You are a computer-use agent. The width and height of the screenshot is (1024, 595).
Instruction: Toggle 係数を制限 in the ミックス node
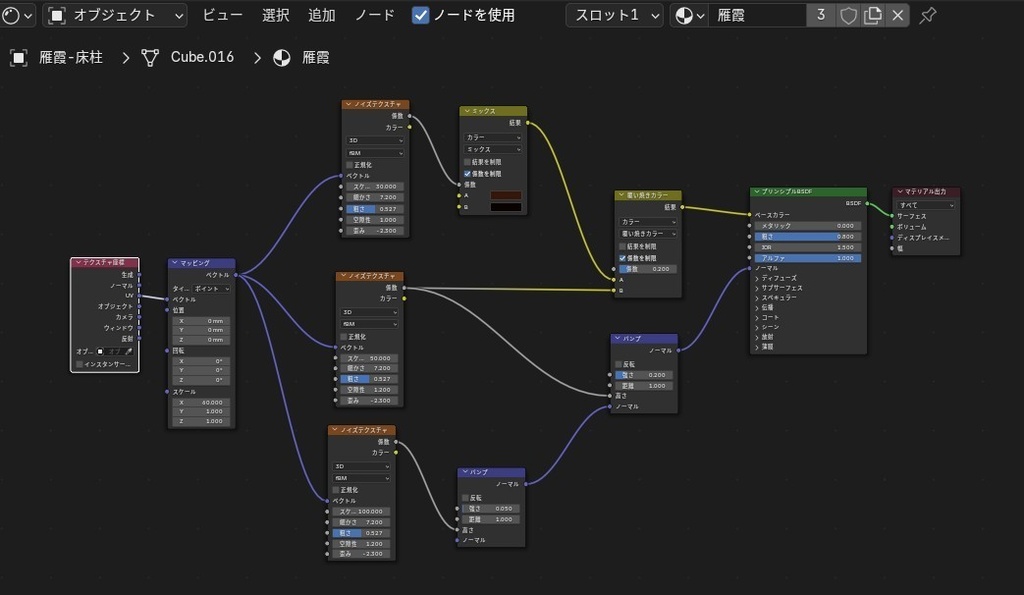pyautogui.click(x=467, y=174)
